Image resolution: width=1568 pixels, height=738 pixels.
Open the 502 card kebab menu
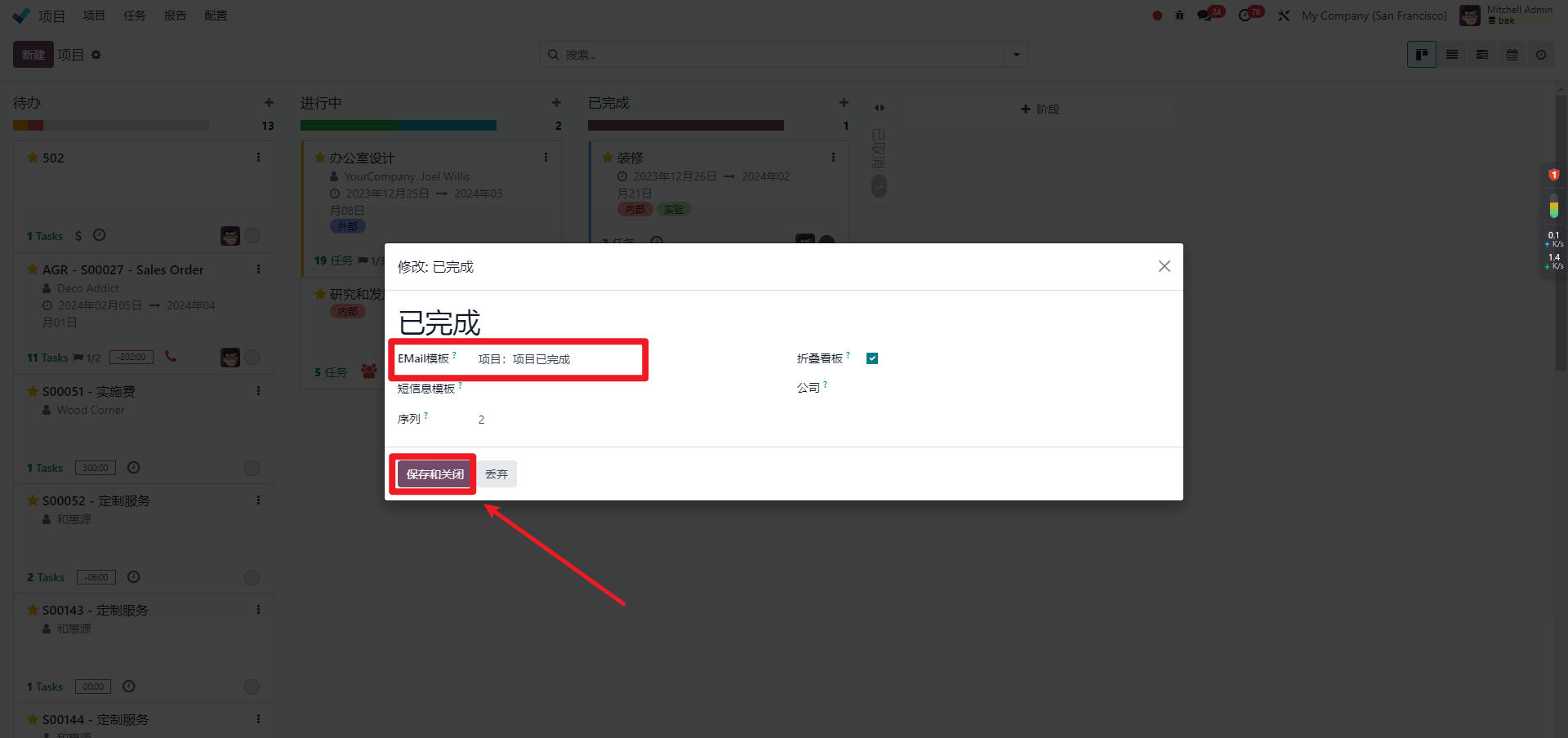(258, 158)
